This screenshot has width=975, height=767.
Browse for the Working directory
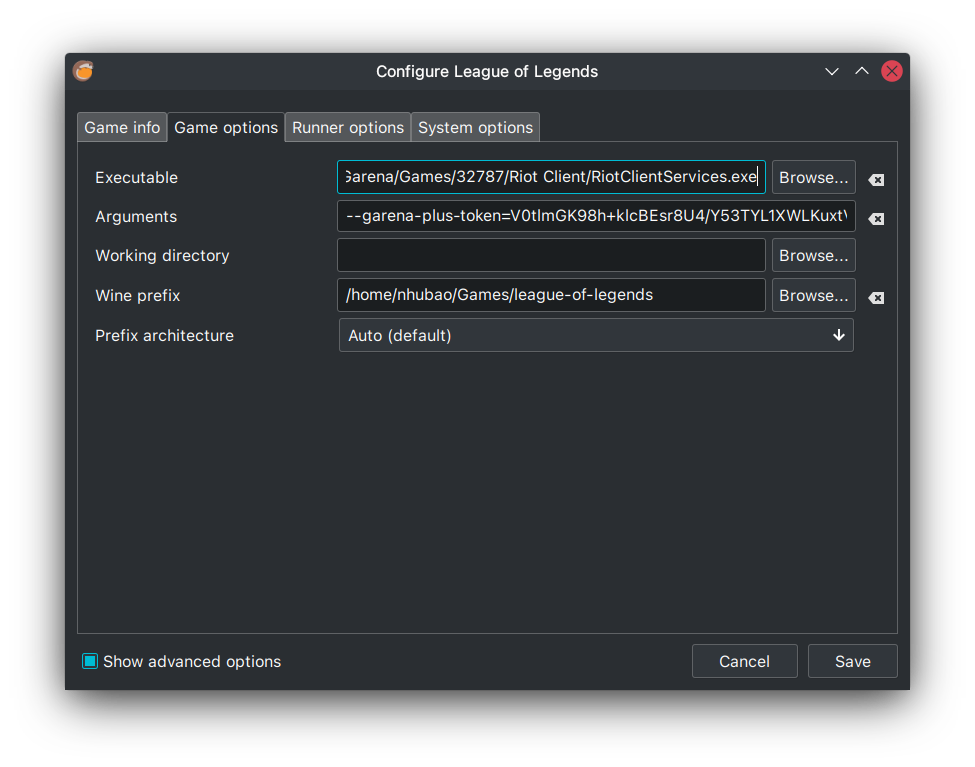pos(813,256)
